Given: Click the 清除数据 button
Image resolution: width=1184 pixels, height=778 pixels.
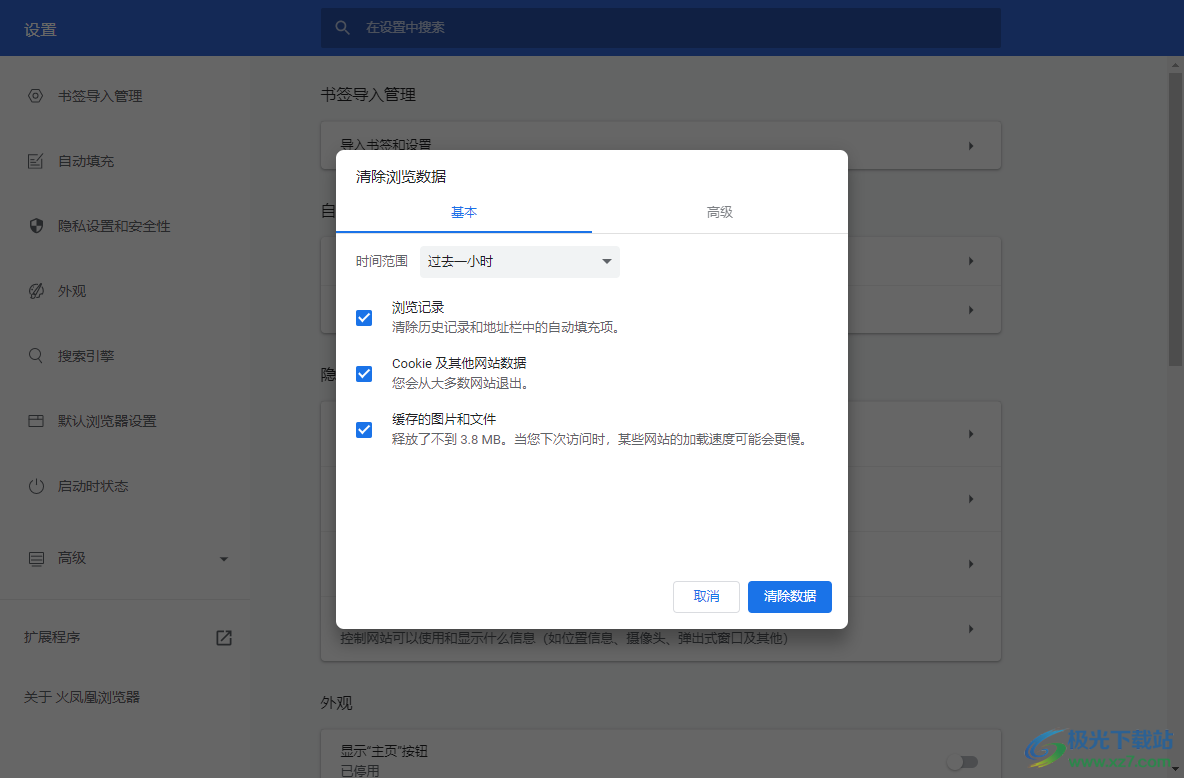Looking at the screenshot, I should 790,597.
